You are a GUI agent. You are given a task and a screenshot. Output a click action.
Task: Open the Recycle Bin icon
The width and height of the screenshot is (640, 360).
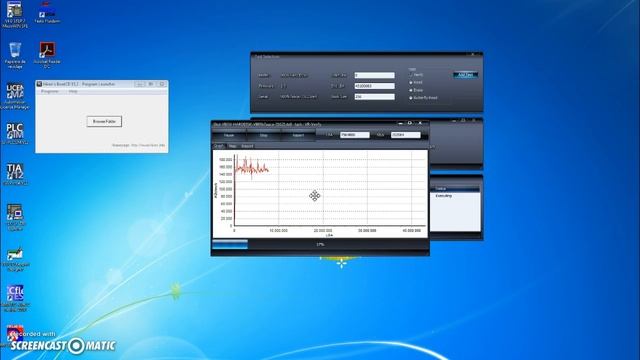[x=15, y=55]
